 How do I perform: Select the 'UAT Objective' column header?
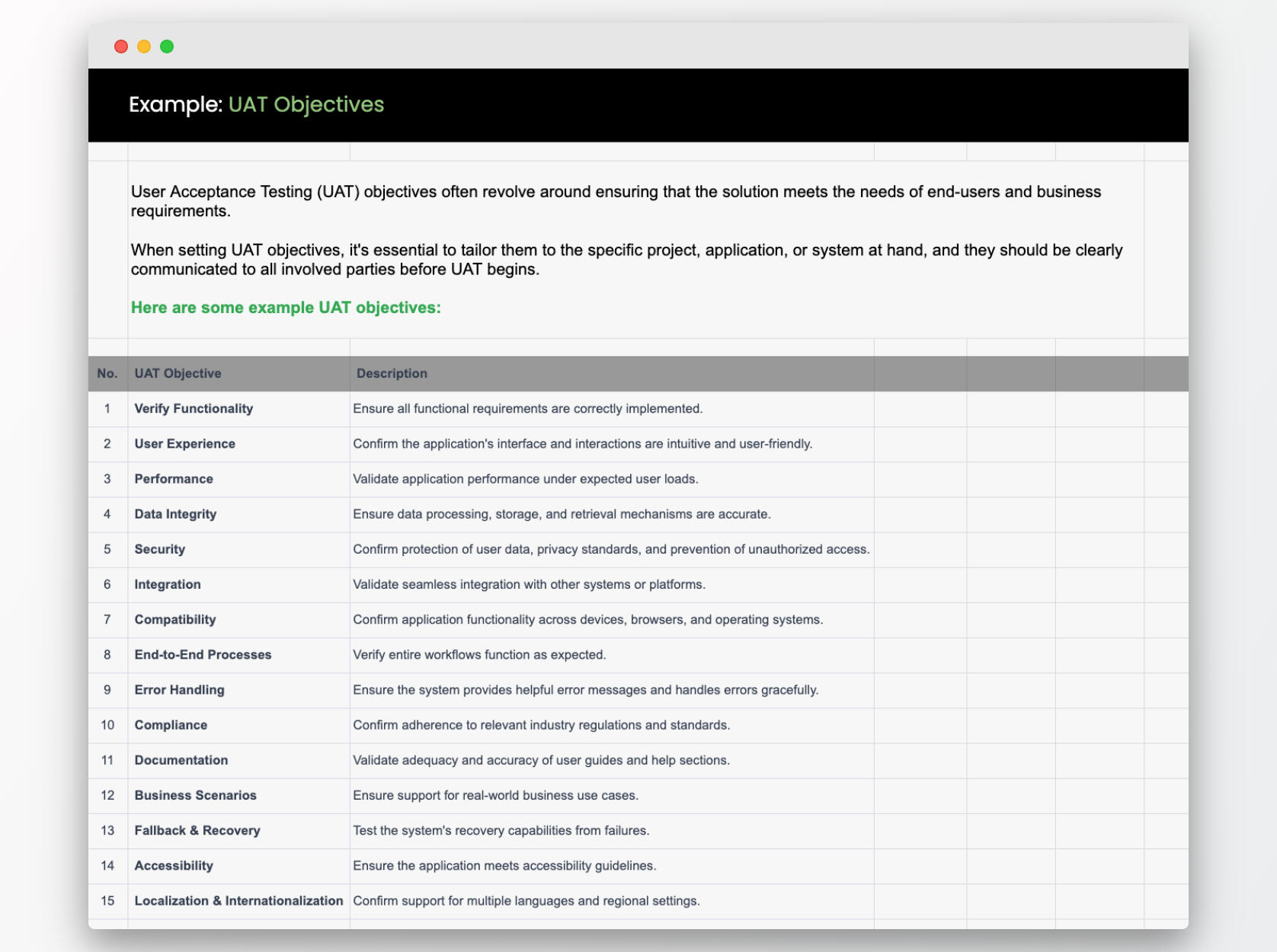178,373
